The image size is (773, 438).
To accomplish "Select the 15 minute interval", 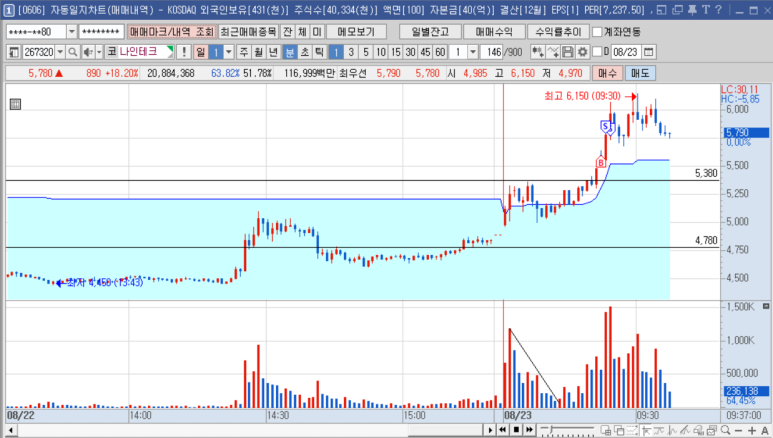I will click(x=395, y=52).
